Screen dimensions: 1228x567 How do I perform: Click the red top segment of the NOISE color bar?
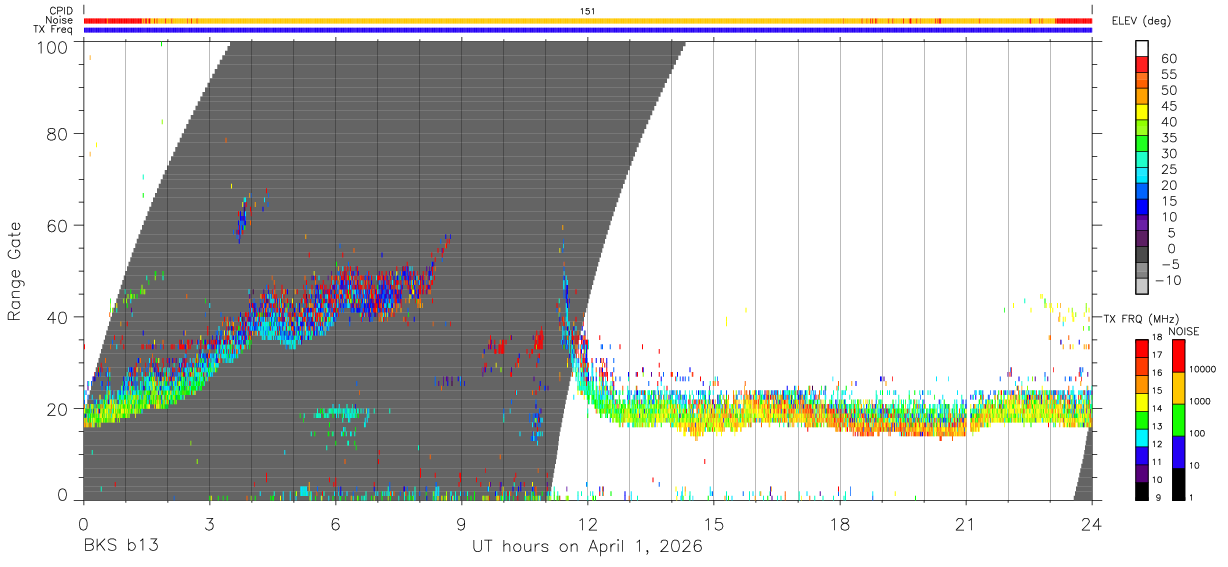(x=1180, y=355)
